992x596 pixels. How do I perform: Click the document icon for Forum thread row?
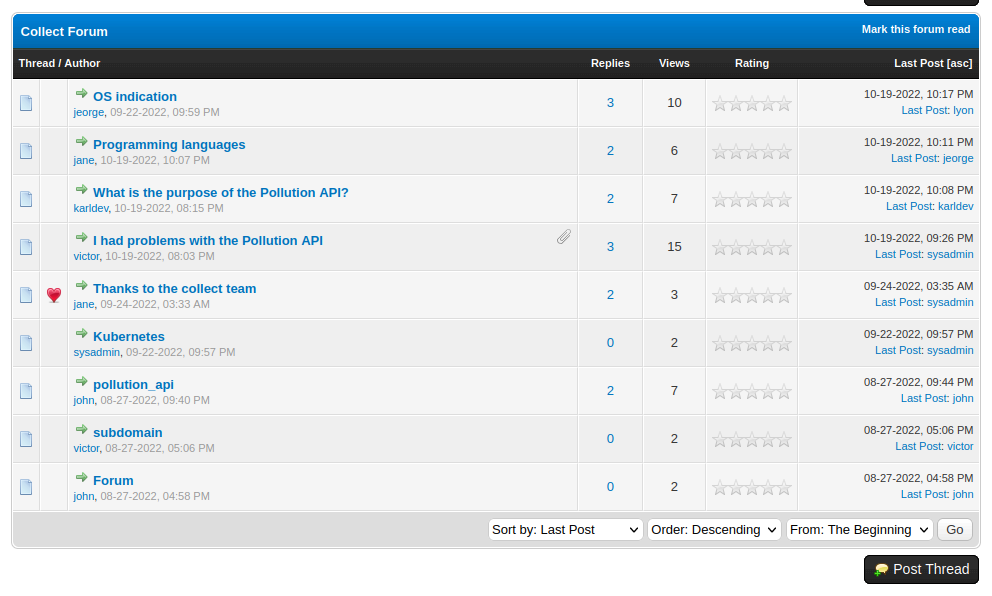(x=26, y=487)
